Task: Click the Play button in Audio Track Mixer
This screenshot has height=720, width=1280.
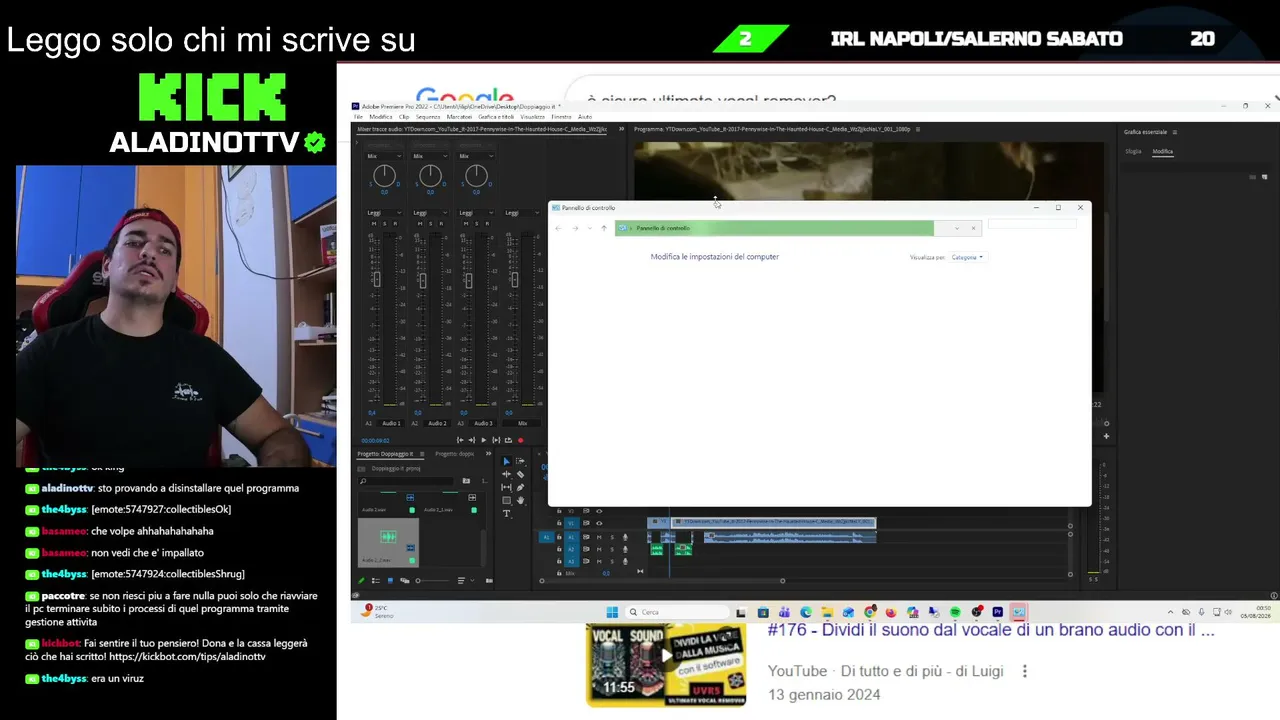Action: coord(484,440)
